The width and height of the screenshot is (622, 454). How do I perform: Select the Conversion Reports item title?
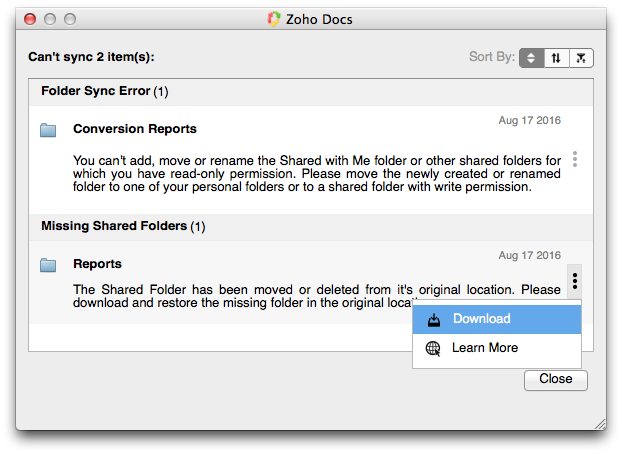click(135, 129)
